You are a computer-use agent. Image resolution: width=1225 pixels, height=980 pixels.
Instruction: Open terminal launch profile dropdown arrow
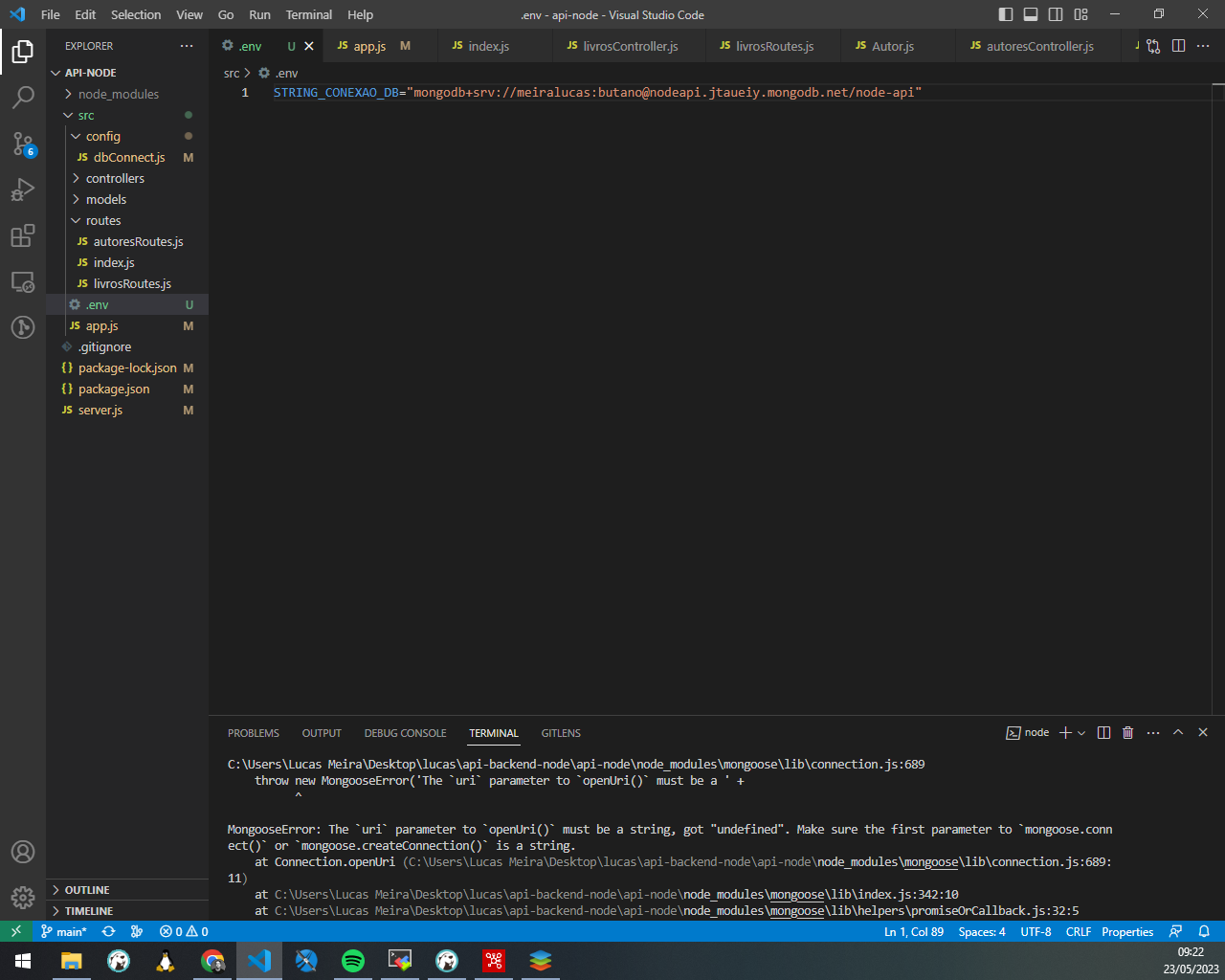[1081, 732]
